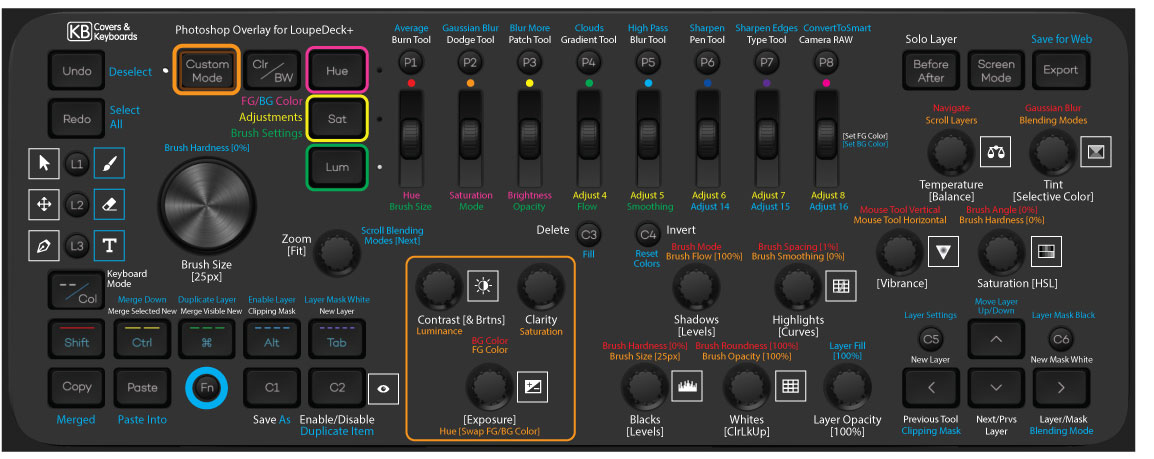Click the Redo key

coord(77,118)
